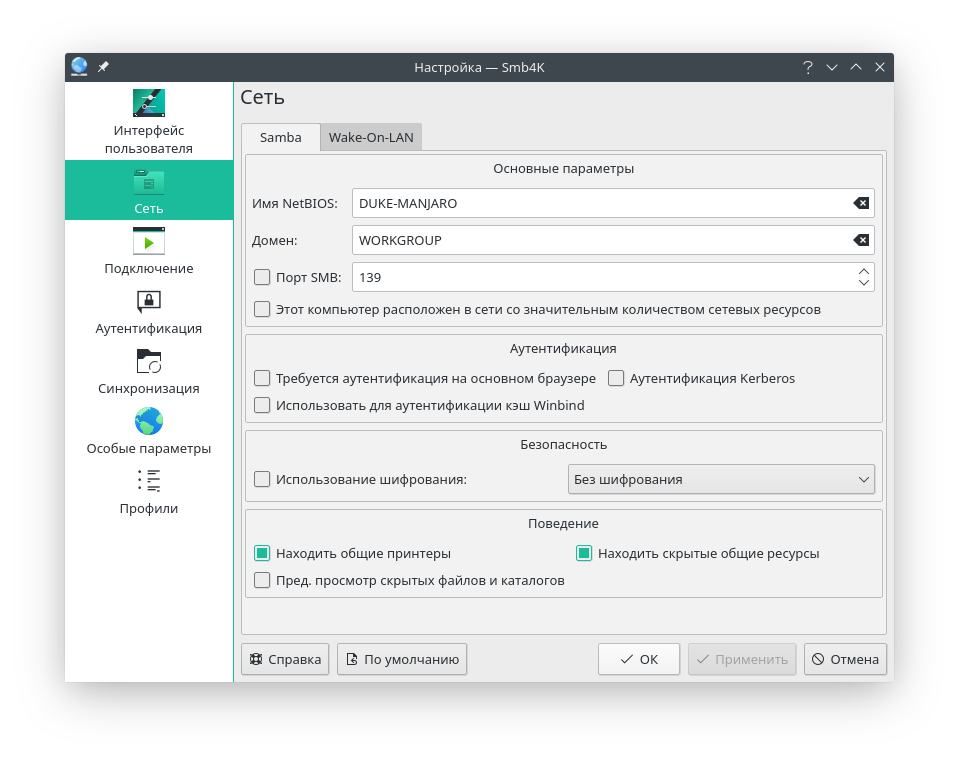Open the Подключение page with the play icon

point(149,250)
